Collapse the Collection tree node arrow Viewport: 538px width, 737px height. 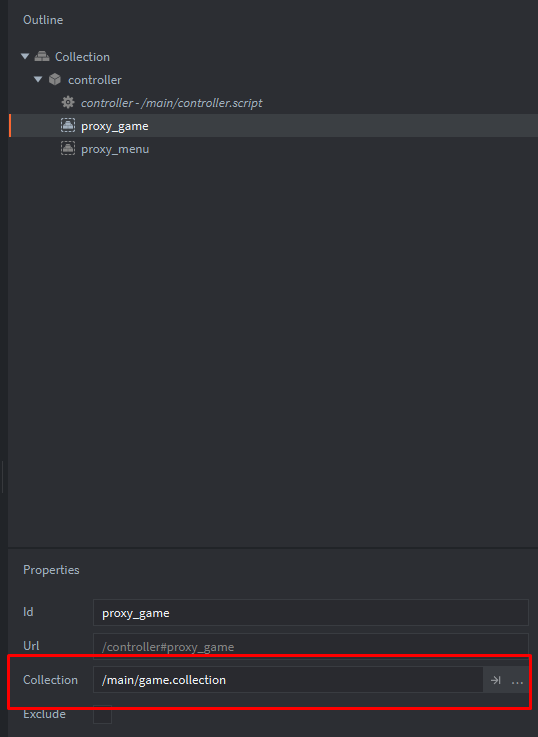(x=25, y=56)
